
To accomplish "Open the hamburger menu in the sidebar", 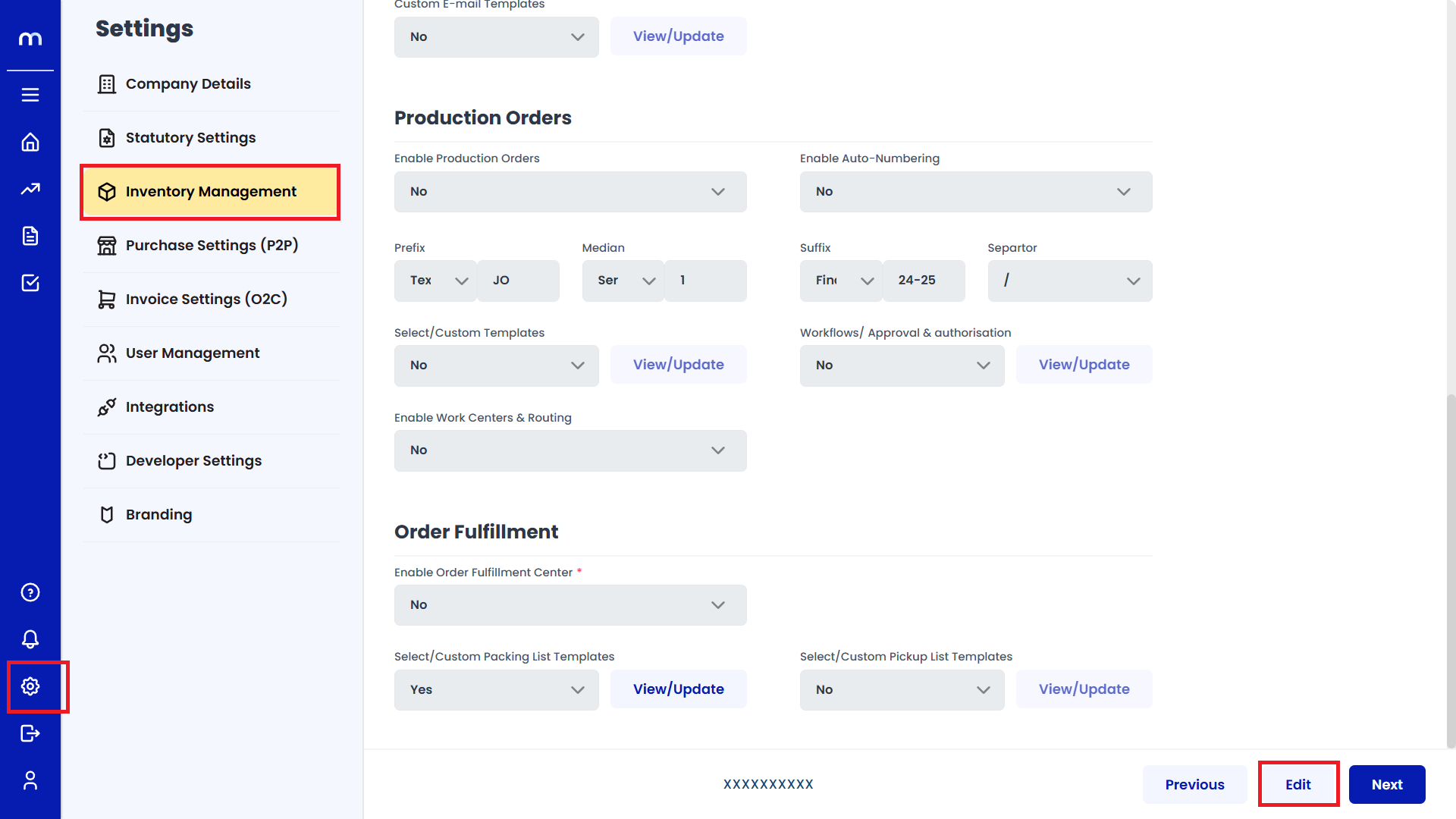I will click(30, 95).
